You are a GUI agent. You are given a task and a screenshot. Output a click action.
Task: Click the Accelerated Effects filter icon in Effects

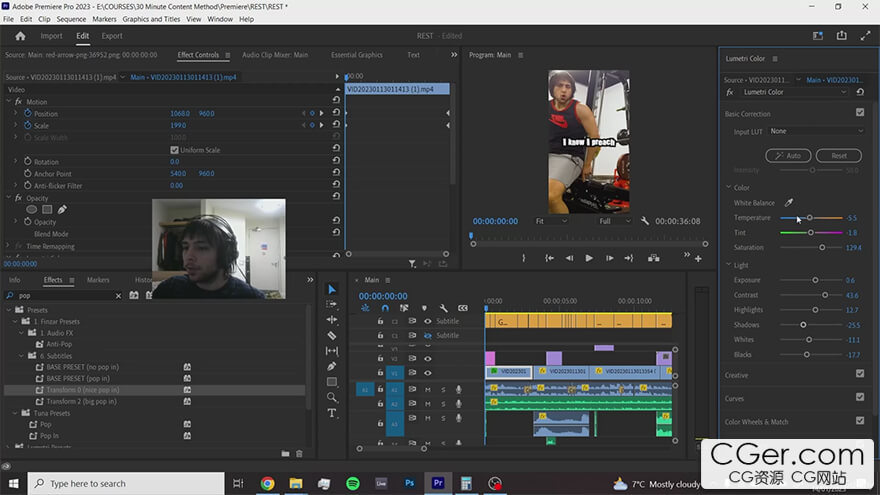coord(134,295)
